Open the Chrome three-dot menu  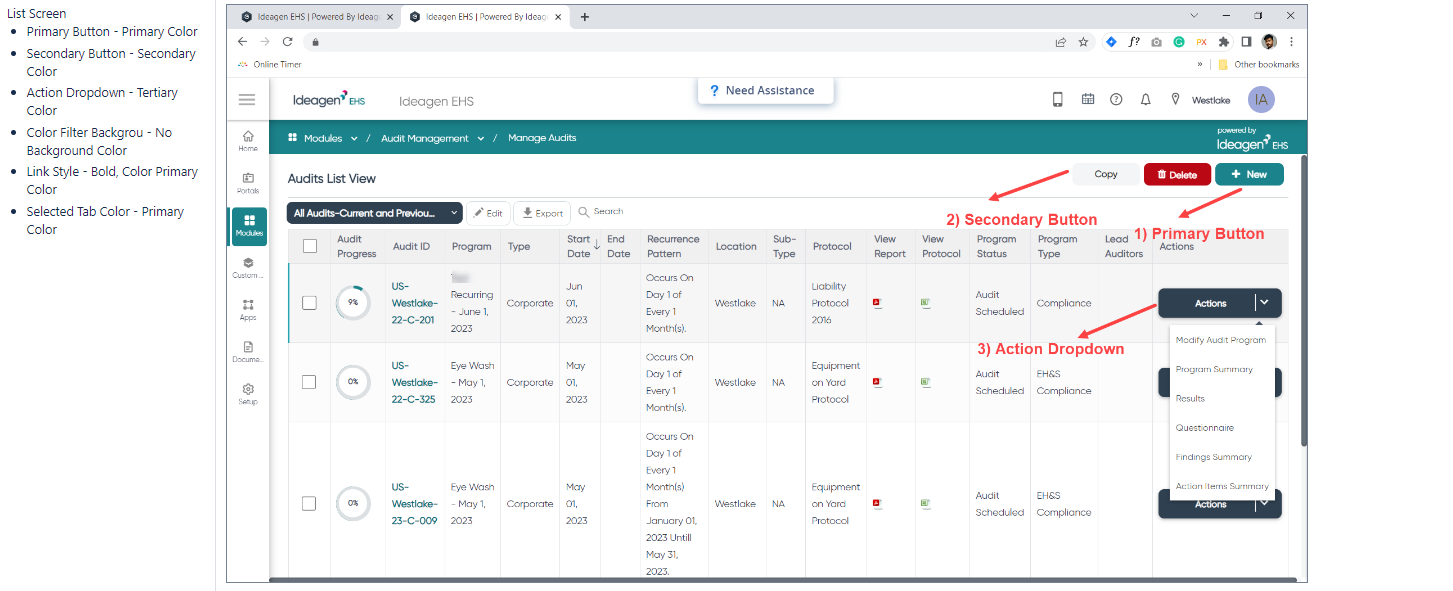(x=1291, y=42)
